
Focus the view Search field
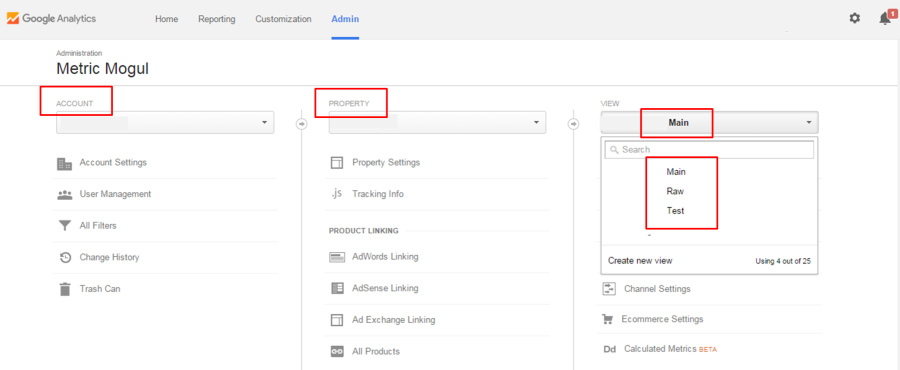click(x=709, y=150)
